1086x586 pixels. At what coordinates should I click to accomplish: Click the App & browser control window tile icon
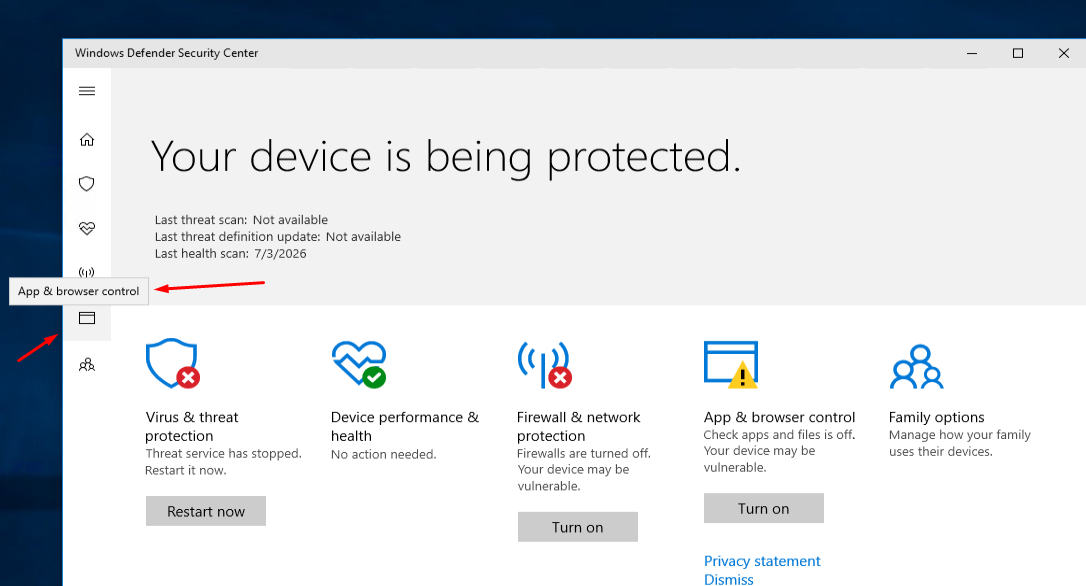731,364
